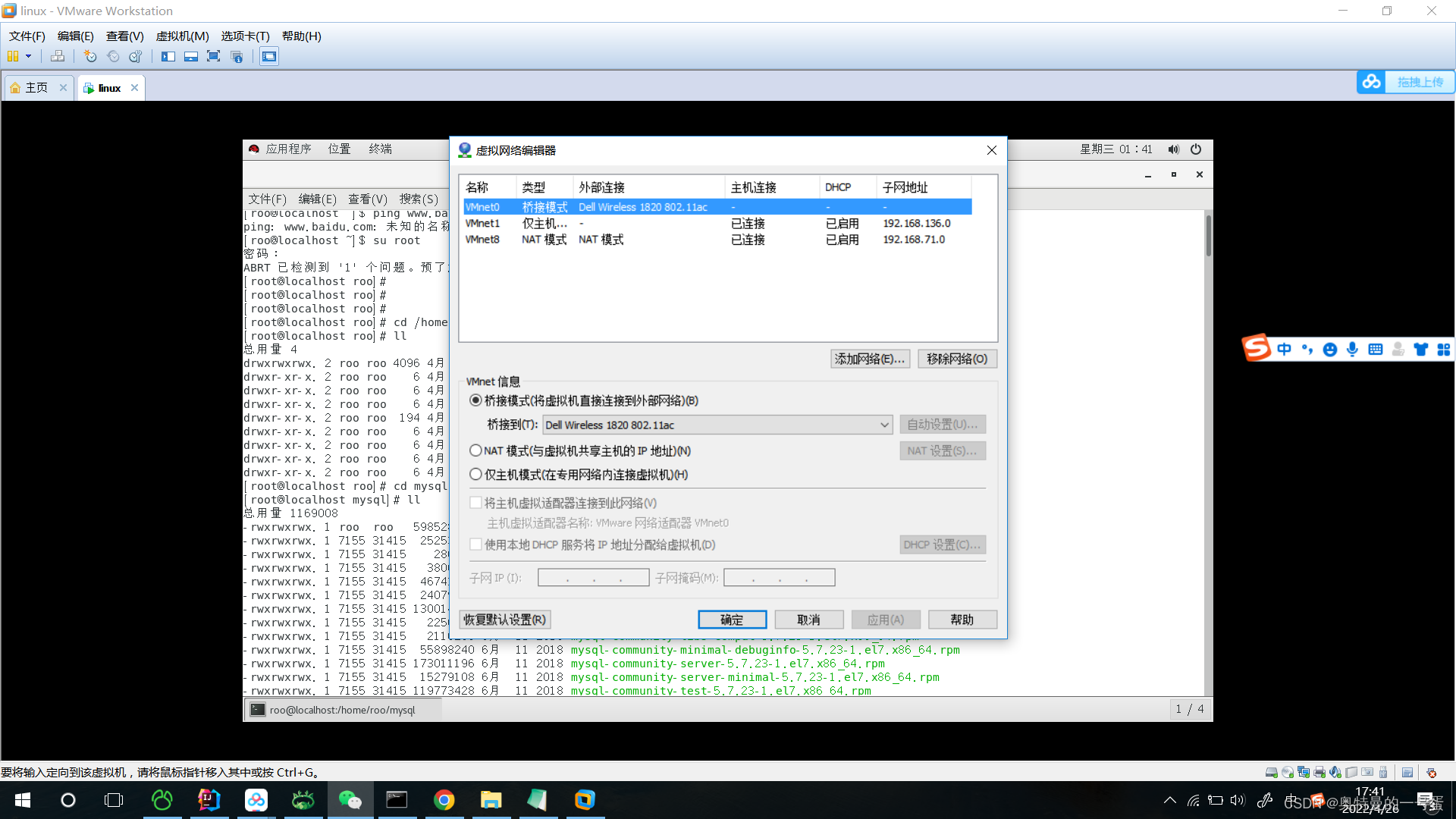Click terminal taskbar entry roo@localhost
The width and height of the screenshot is (1456, 819).
click(343, 710)
